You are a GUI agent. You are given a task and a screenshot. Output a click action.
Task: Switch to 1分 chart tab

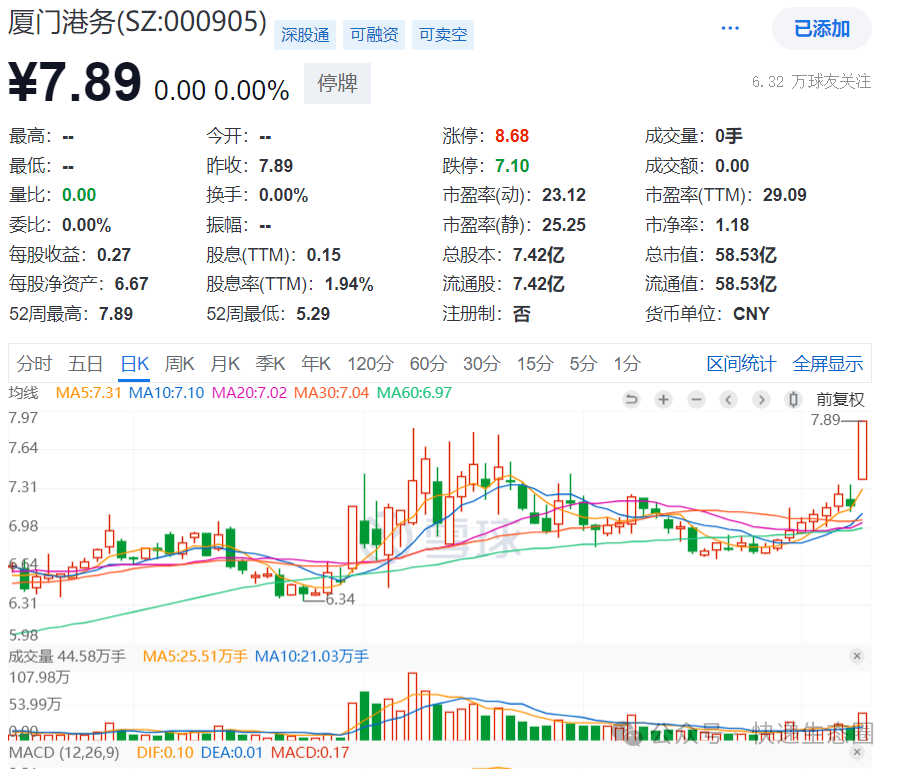coord(627,363)
